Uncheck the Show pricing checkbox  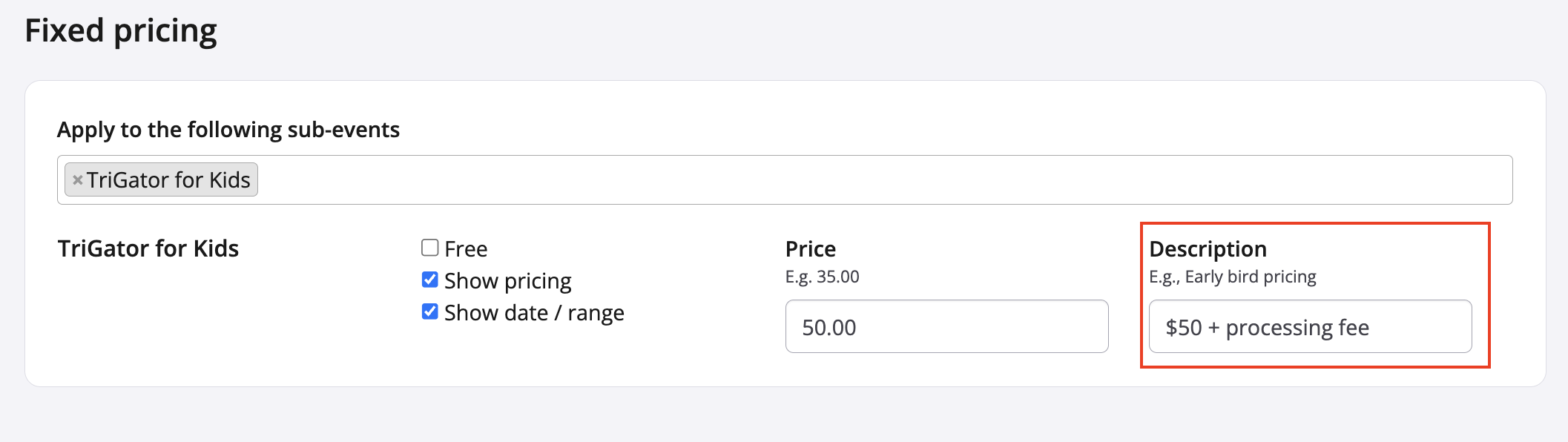point(430,280)
